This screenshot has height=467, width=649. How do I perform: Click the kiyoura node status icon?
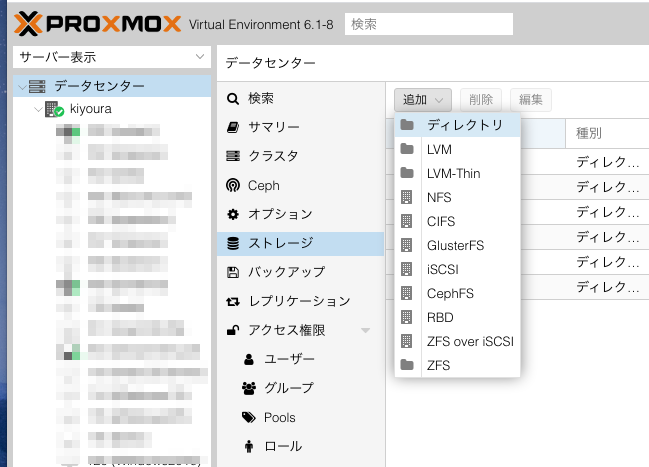54,109
